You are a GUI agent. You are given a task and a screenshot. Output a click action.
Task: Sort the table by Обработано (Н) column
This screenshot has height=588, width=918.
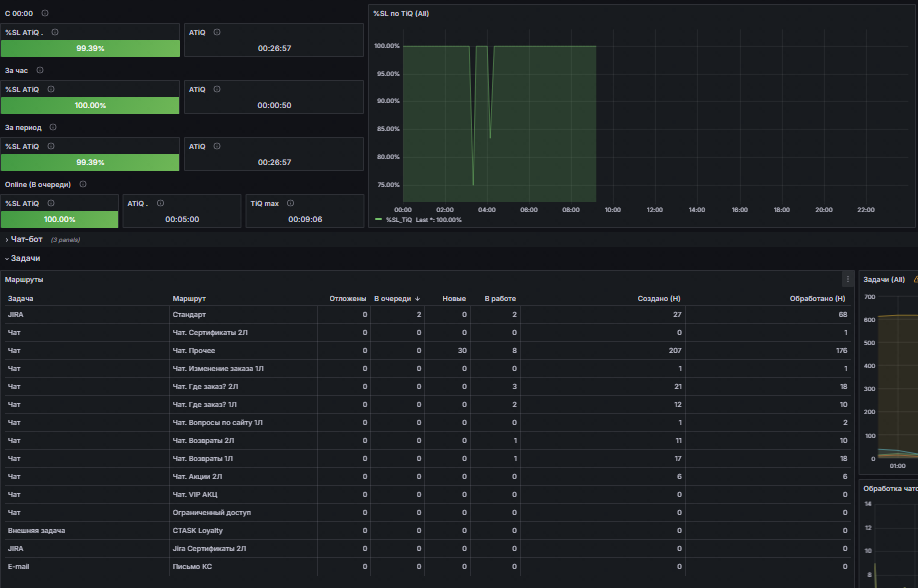click(x=817, y=299)
